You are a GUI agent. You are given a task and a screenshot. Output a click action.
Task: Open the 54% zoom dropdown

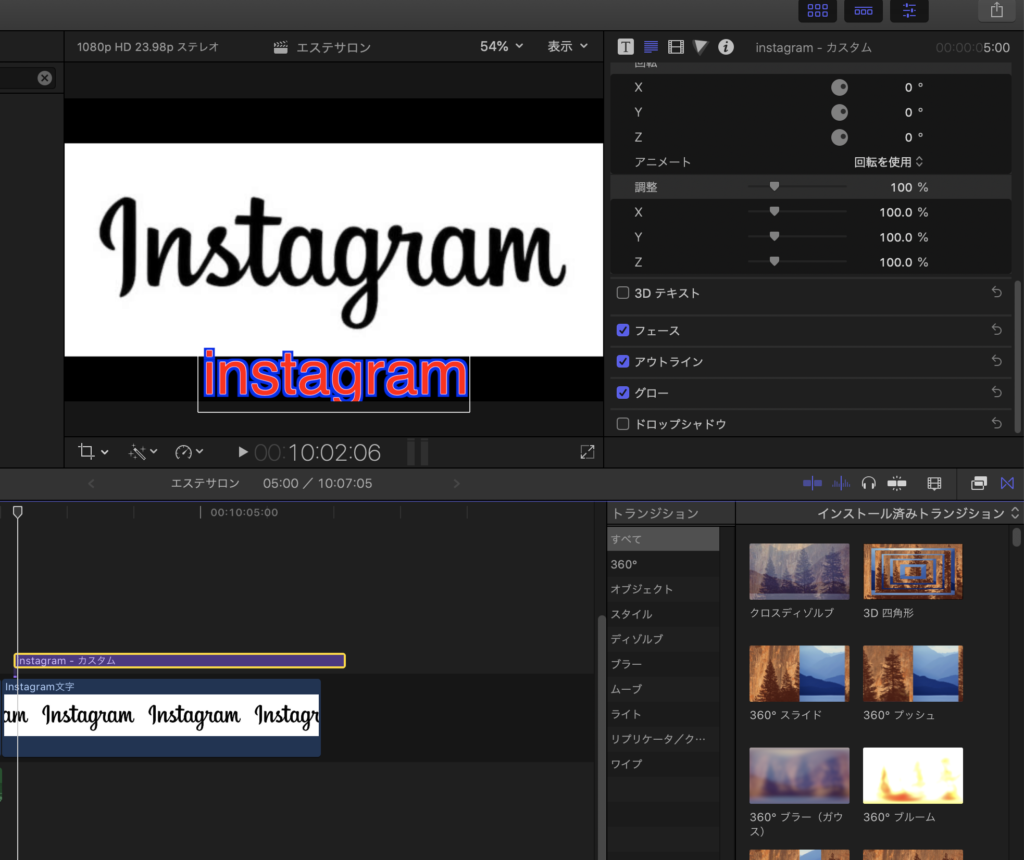[x=502, y=46]
